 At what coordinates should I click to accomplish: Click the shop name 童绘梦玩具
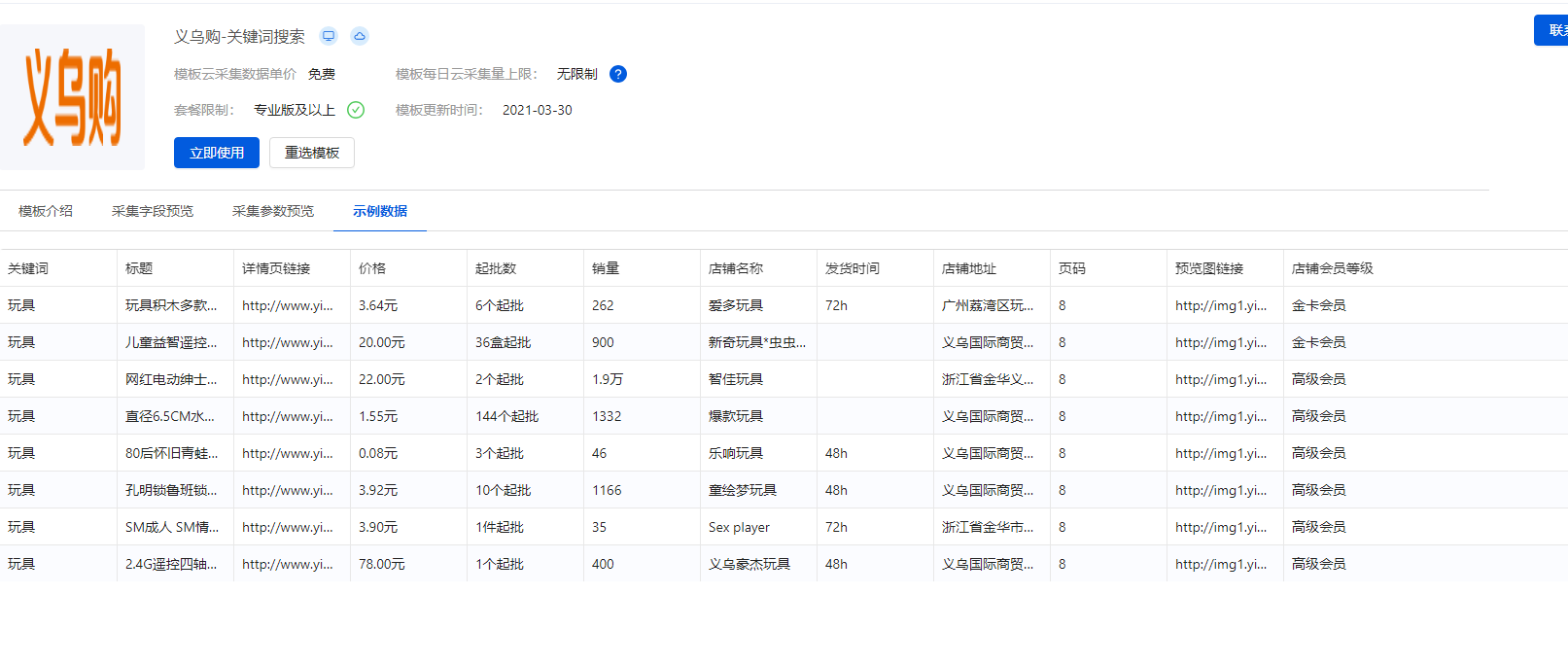[743, 490]
